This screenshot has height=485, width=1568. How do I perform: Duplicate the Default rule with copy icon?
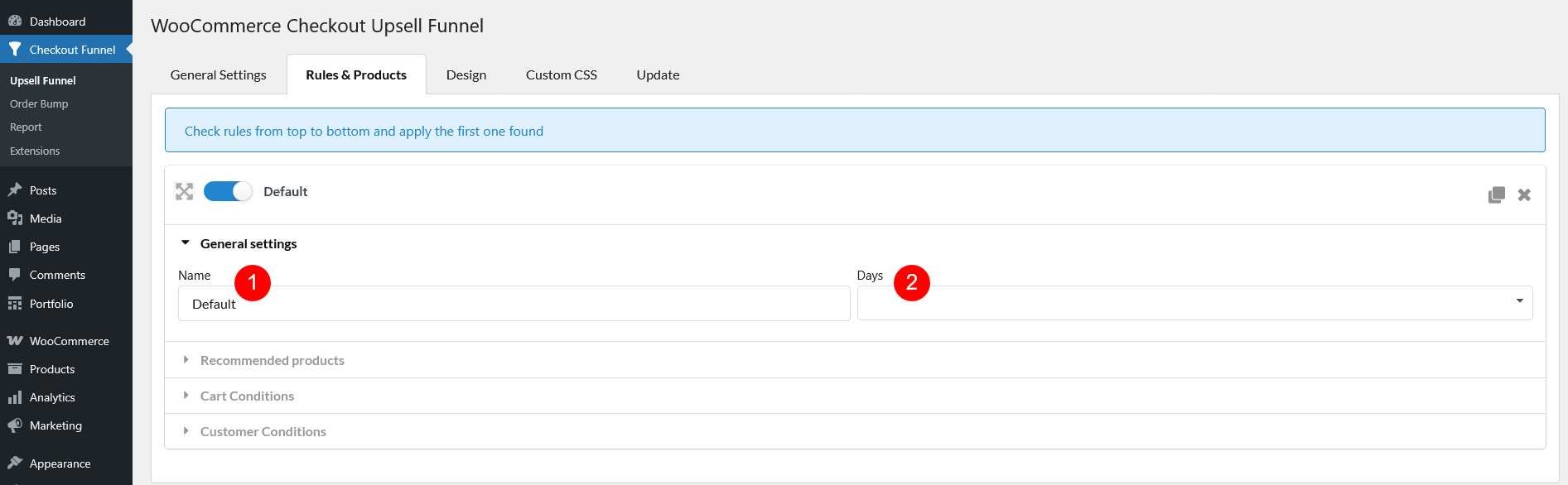1497,194
